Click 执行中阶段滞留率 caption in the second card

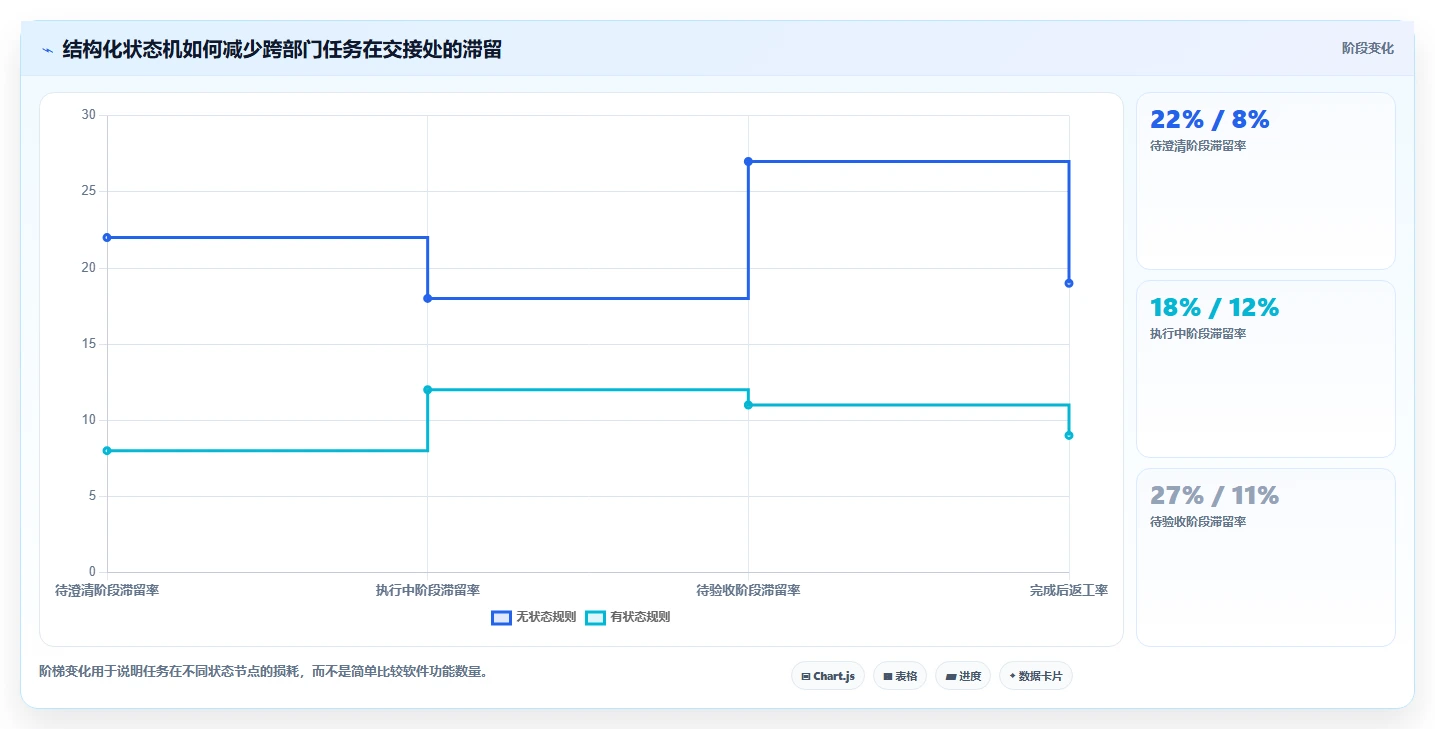pos(1198,334)
